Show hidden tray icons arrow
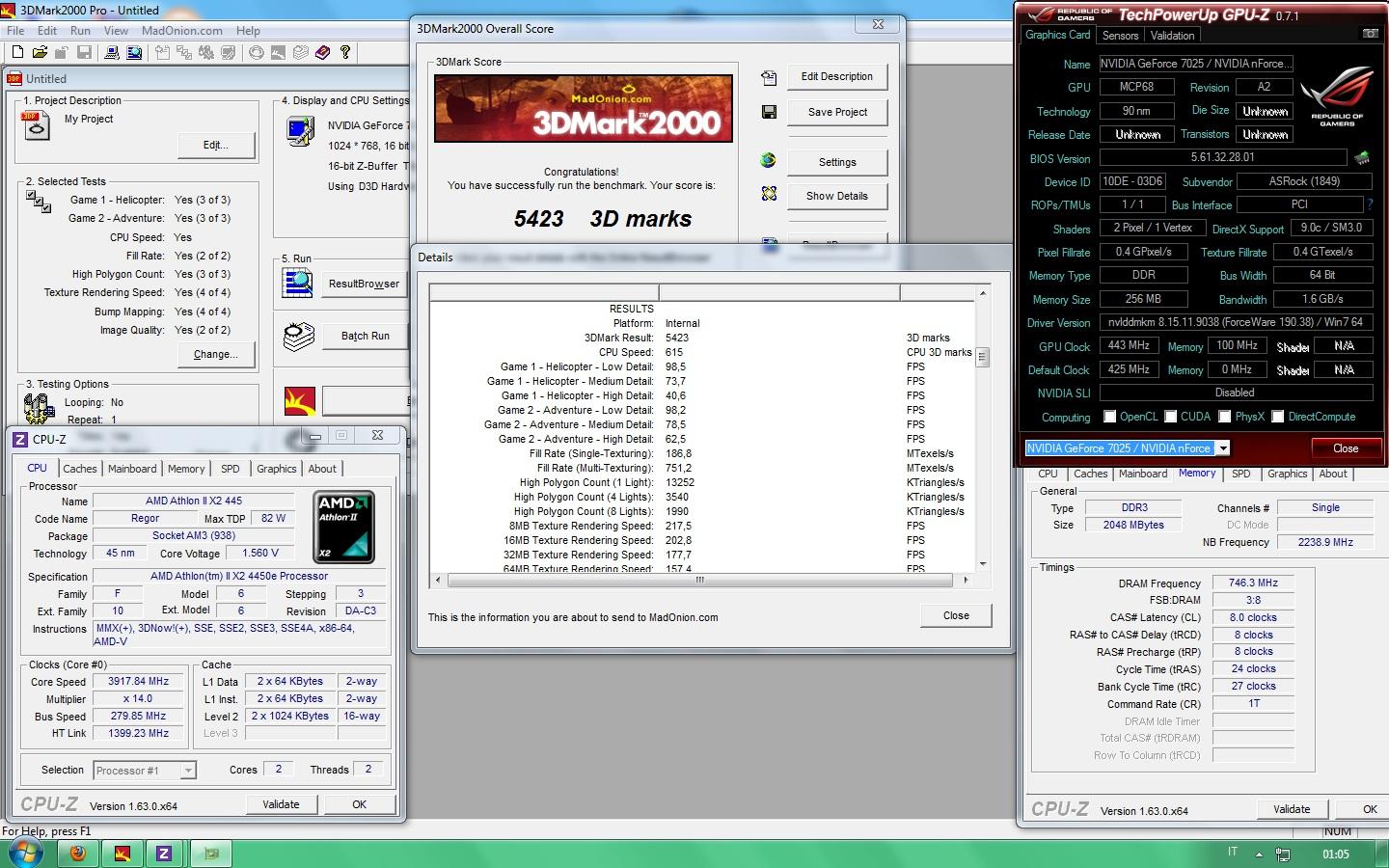The width and height of the screenshot is (1389, 868). coord(1258,854)
